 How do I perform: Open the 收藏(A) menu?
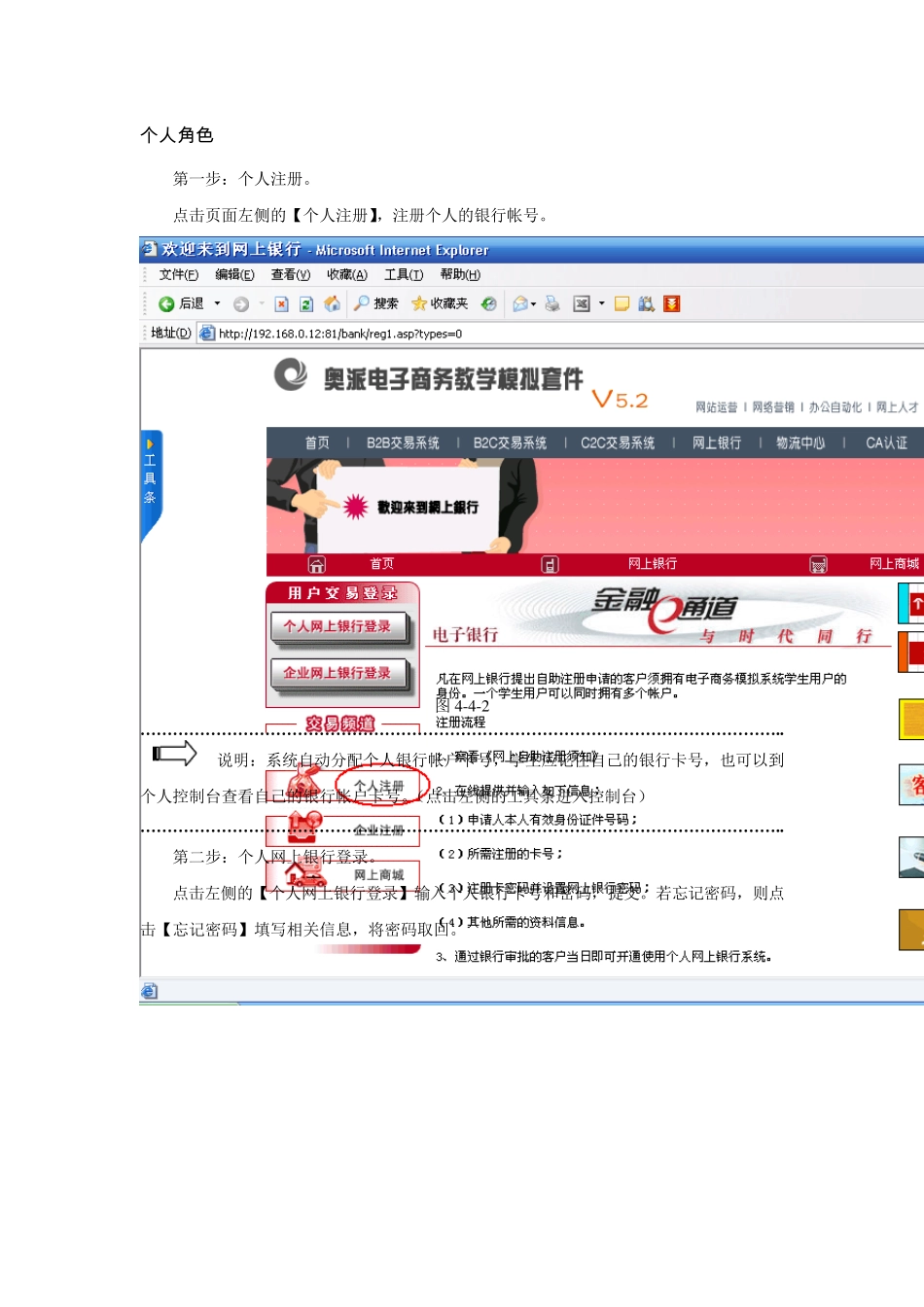click(347, 275)
